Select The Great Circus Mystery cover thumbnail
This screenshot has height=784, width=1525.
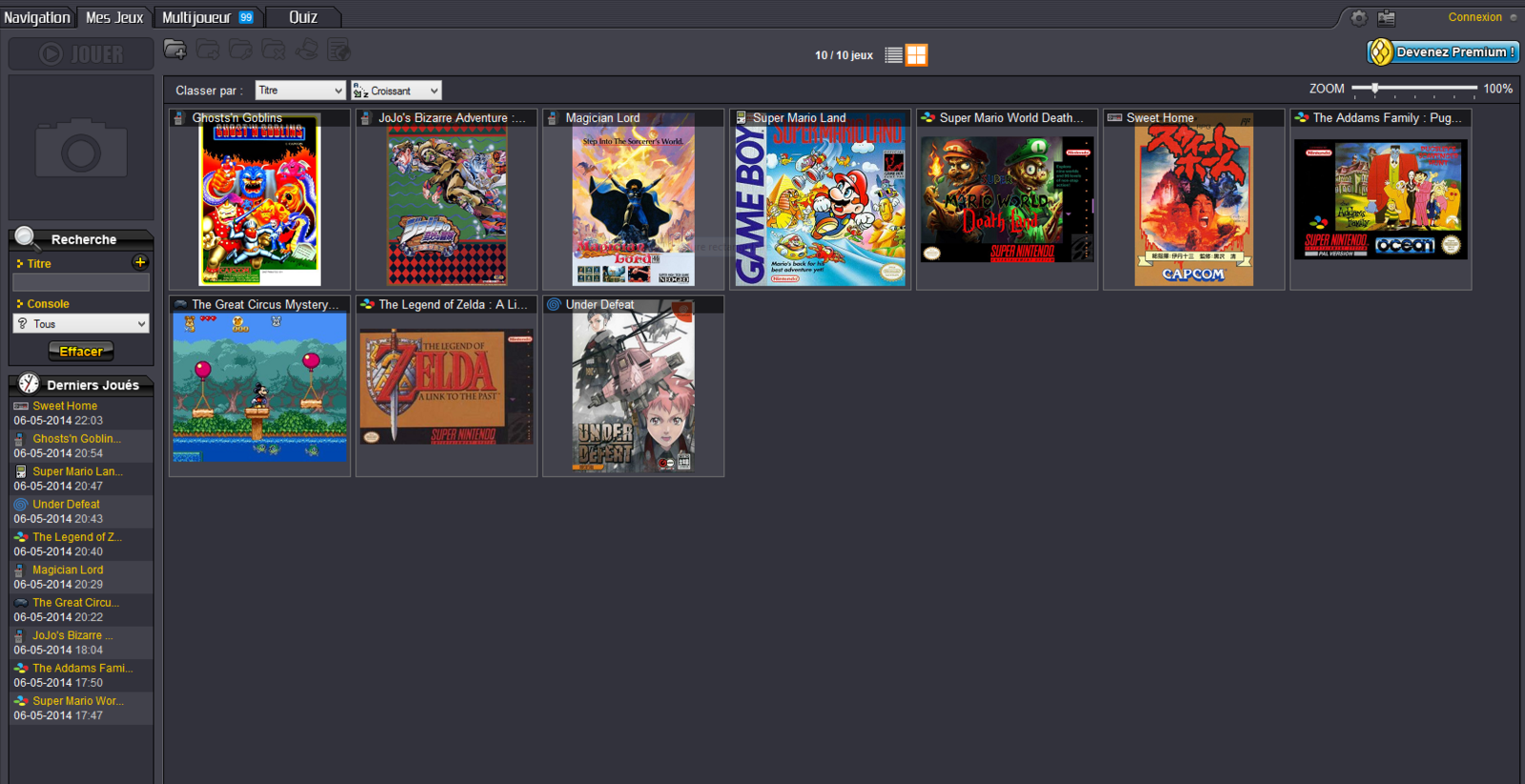click(x=259, y=388)
